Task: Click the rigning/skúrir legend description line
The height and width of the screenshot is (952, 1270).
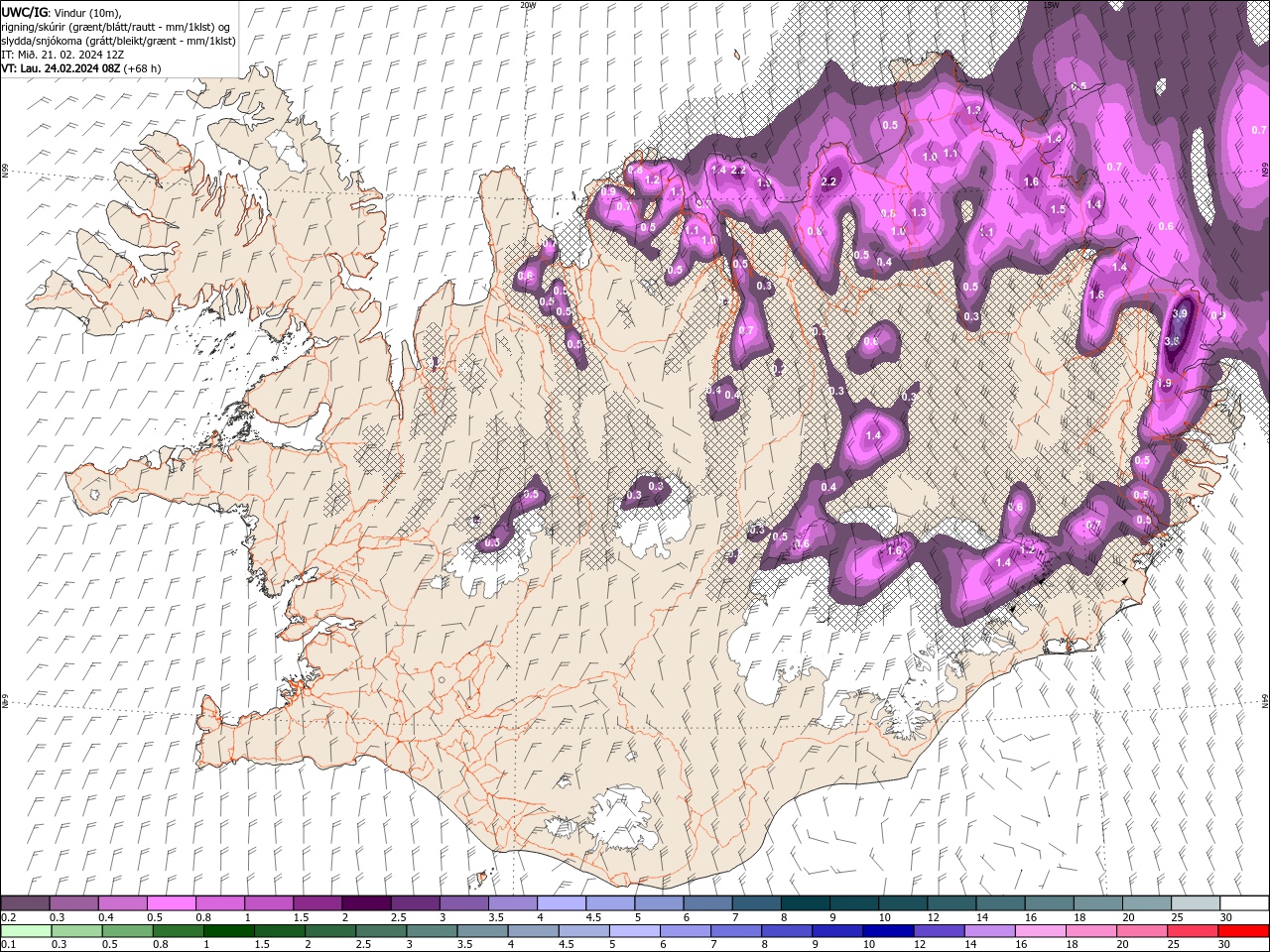Action: coord(116,27)
